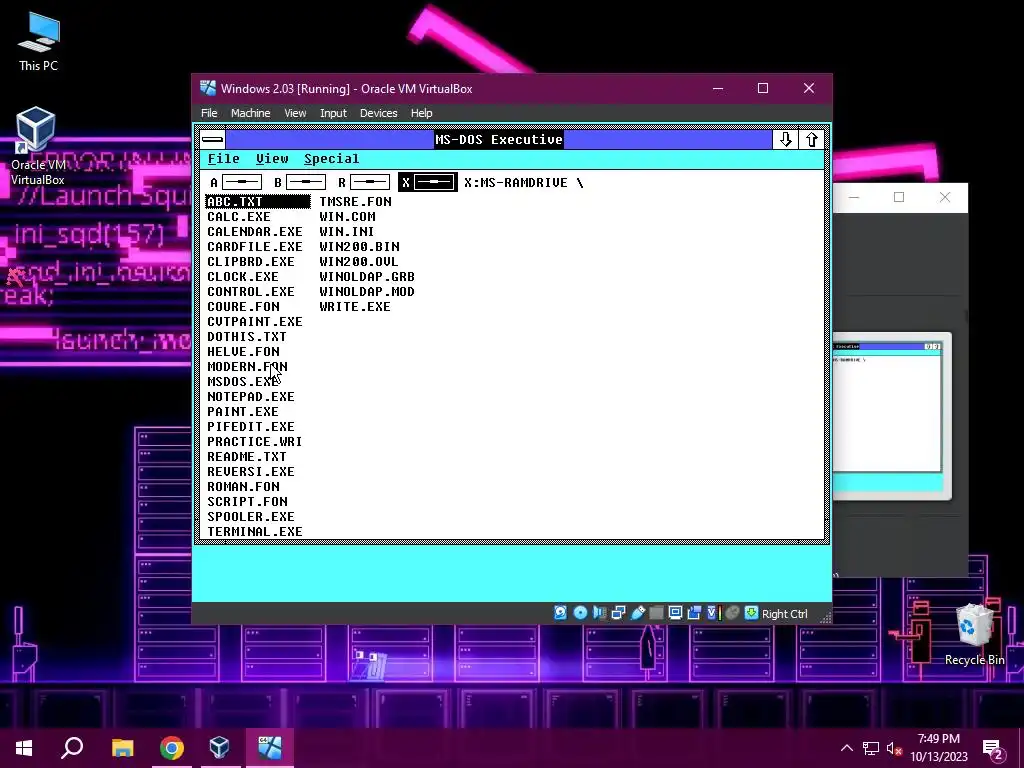Click the shared folders status icon
This screenshot has width=1024, height=768.
(656, 613)
